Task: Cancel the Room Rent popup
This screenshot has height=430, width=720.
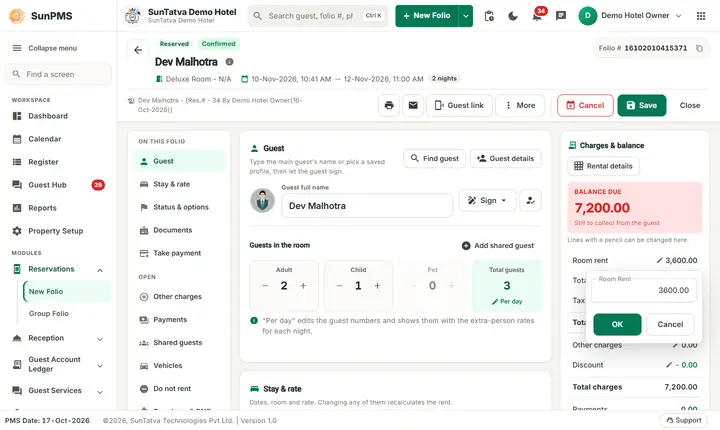Action: point(670,324)
